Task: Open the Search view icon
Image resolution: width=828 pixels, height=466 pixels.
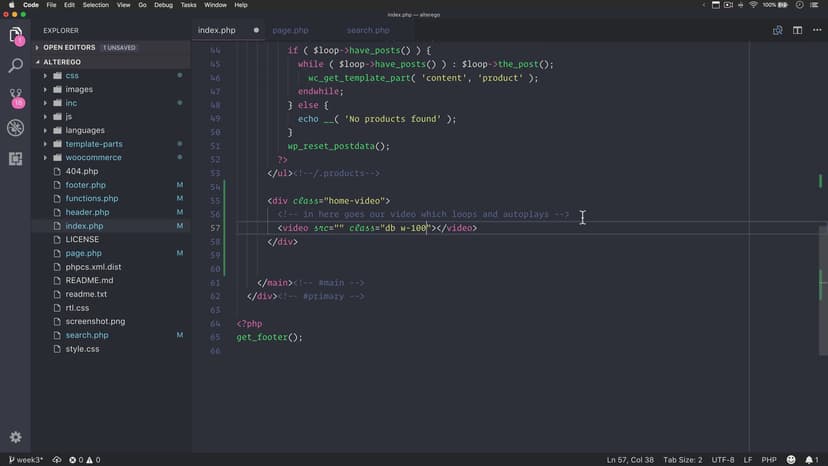Action: click(15, 66)
